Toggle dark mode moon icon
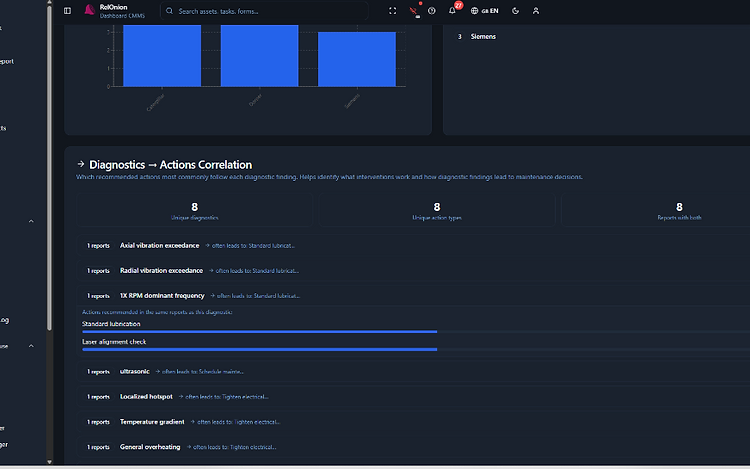 coord(516,11)
